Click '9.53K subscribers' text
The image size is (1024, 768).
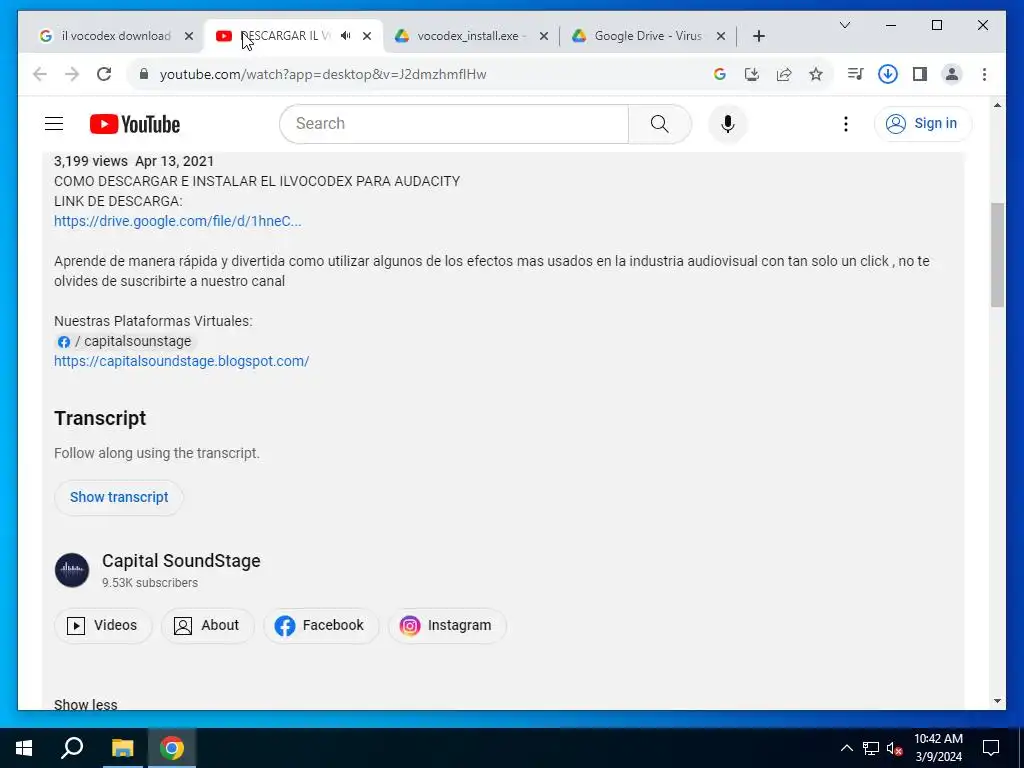[150, 583]
